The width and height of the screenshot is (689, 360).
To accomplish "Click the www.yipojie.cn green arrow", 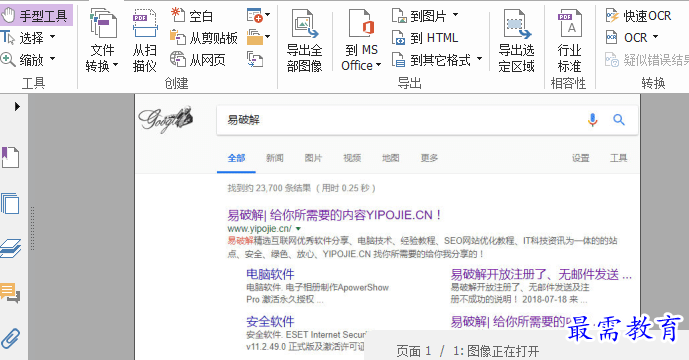I will click(298, 229).
